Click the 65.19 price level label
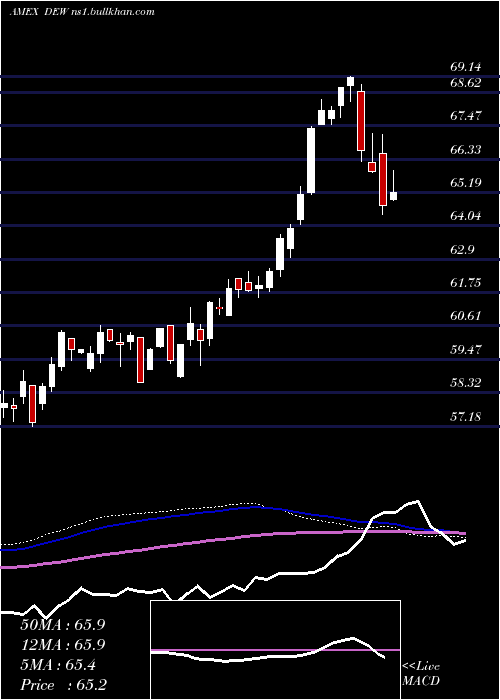The width and height of the screenshot is (500, 700). pyautogui.click(x=466, y=183)
